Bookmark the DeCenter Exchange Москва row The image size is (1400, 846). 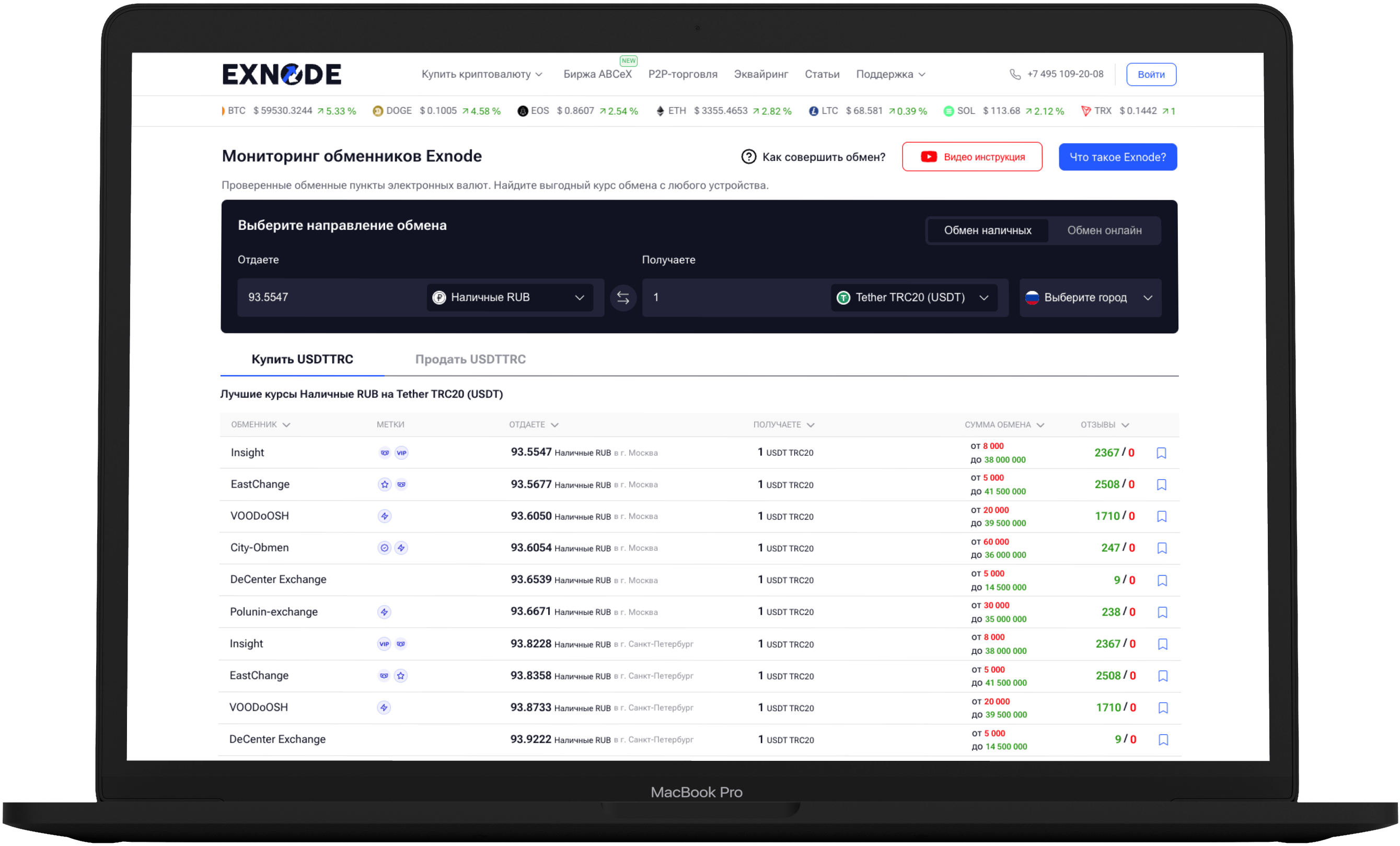point(1162,581)
